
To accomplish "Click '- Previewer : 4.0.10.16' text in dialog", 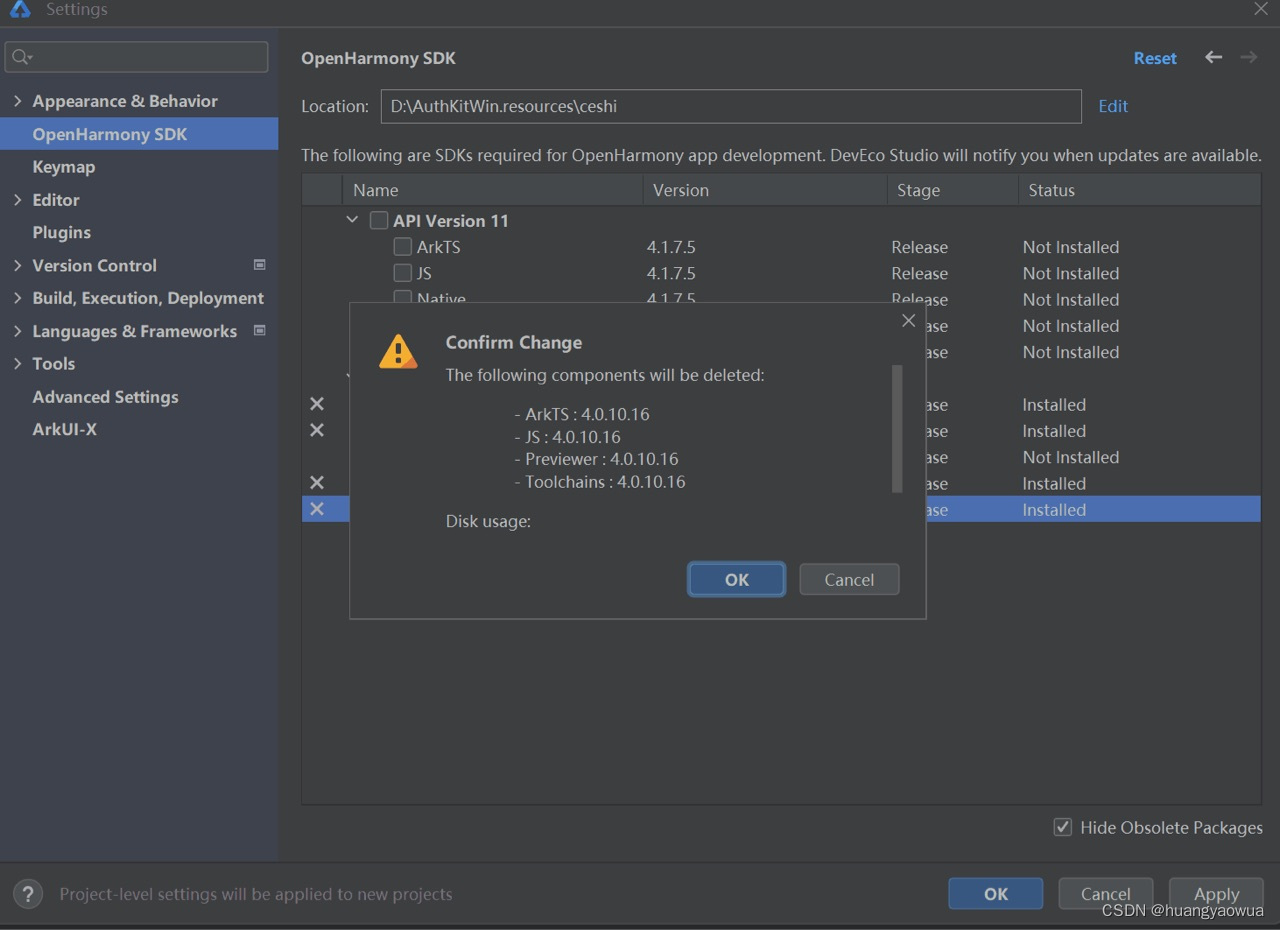I will pos(596,459).
